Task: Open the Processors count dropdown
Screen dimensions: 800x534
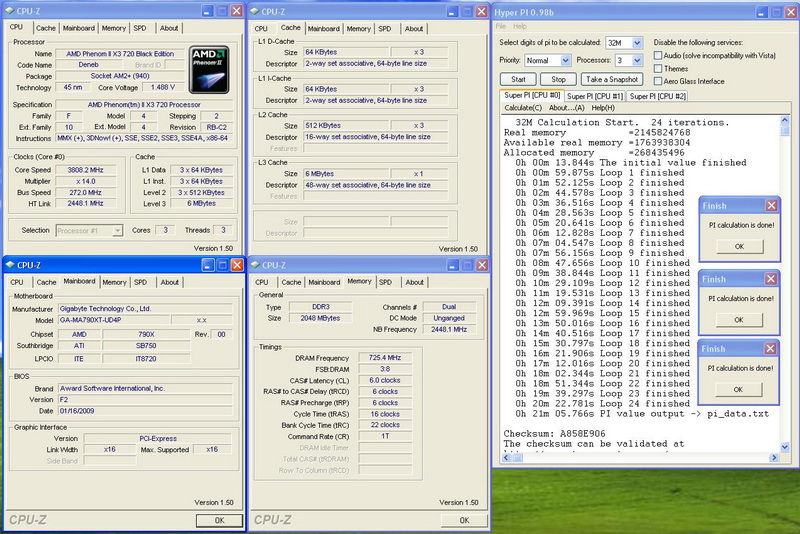Action: [x=637, y=60]
